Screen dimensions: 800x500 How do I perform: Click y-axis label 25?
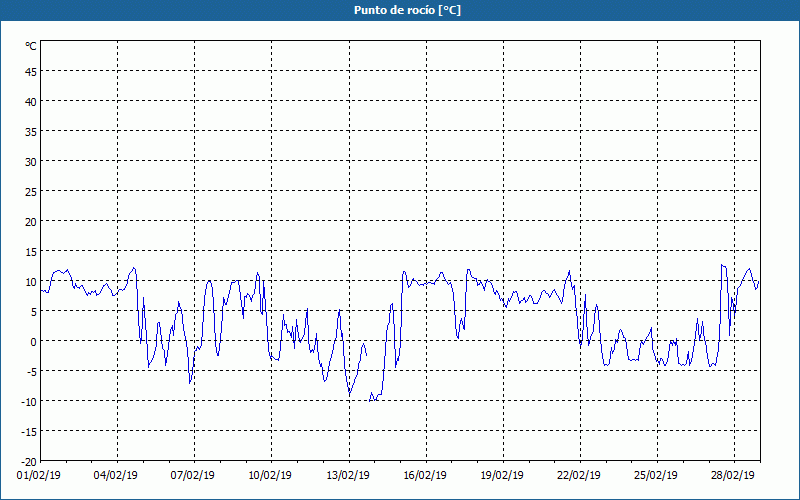[31, 192]
